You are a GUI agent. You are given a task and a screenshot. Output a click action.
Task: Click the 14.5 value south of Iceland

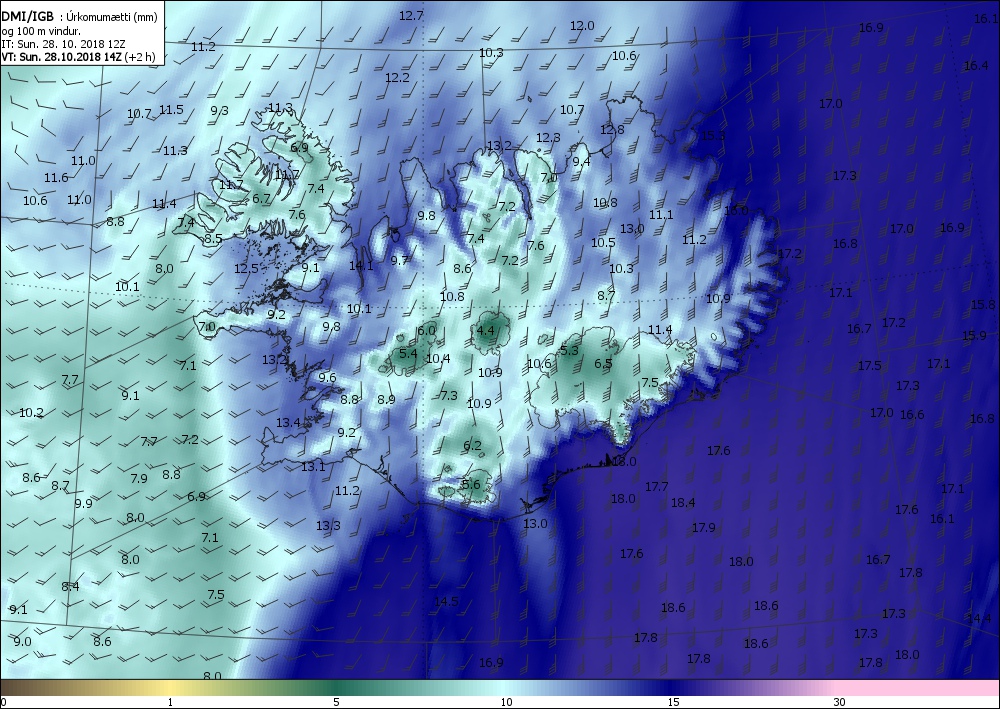pos(446,601)
